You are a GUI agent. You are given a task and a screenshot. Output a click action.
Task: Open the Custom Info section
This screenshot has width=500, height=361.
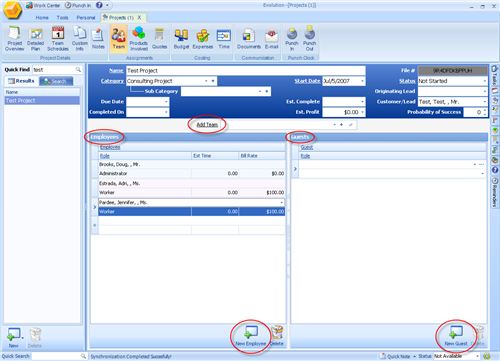pos(80,39)
